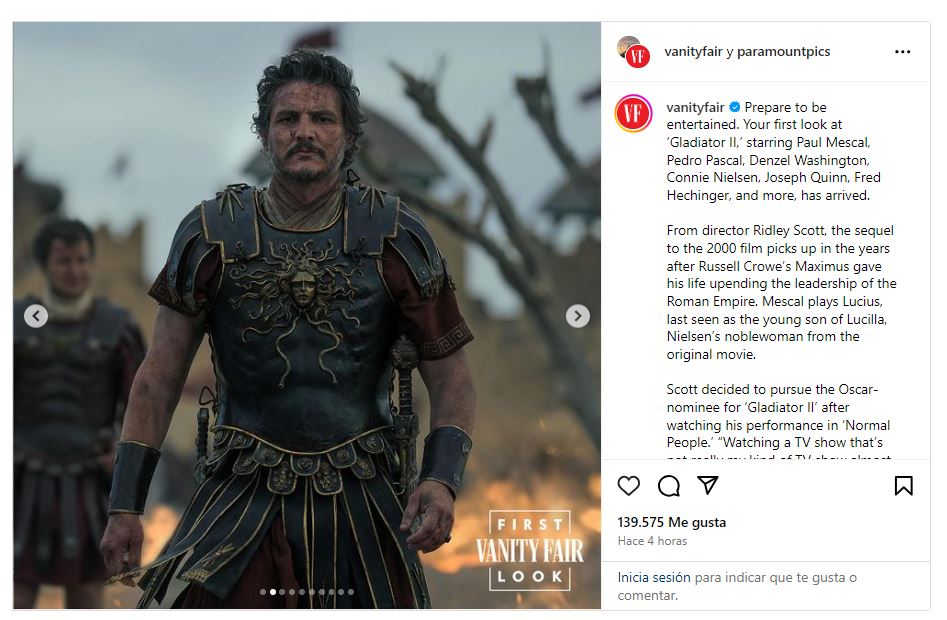Image resolution: width=947 pixels, height=620 pixels.
Task: Click the carousel dot indicators
Action: 307,592
